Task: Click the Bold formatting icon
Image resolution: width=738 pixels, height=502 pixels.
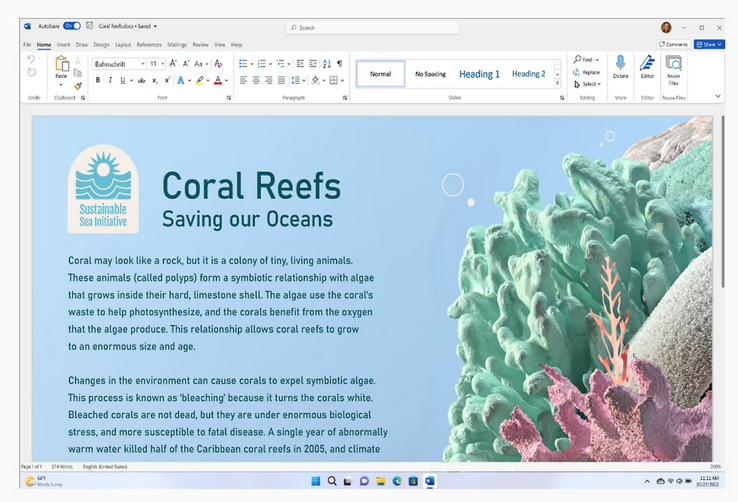Action: (x=97, y=80)
